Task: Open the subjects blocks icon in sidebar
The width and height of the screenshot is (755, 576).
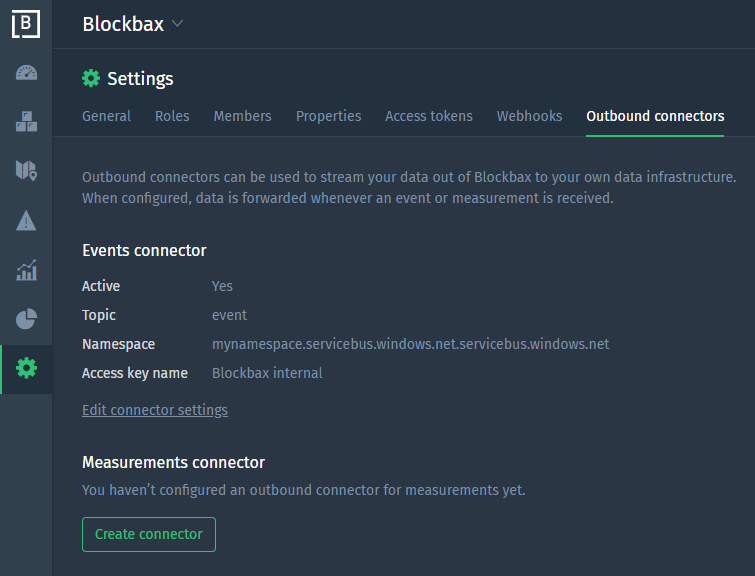Action: click(x=26, y=122)
